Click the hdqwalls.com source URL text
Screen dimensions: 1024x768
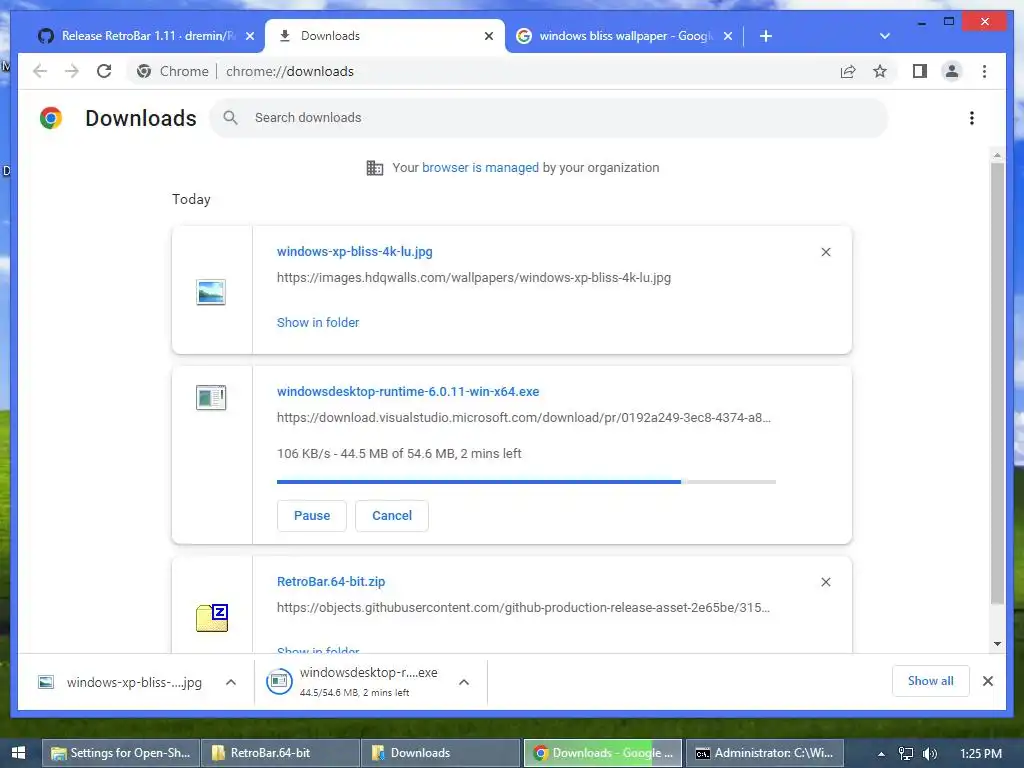473,278
